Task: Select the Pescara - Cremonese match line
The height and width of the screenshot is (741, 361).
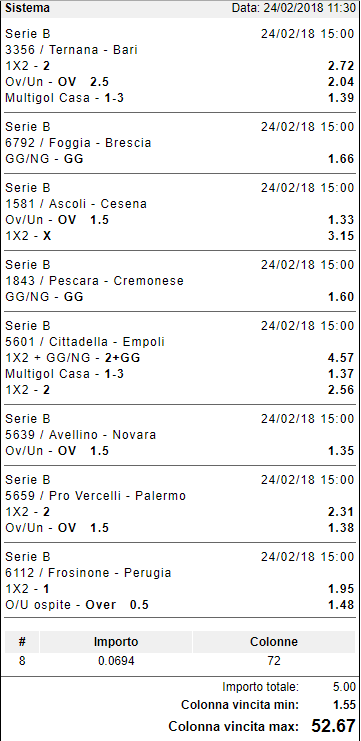Action: [95, 281]
